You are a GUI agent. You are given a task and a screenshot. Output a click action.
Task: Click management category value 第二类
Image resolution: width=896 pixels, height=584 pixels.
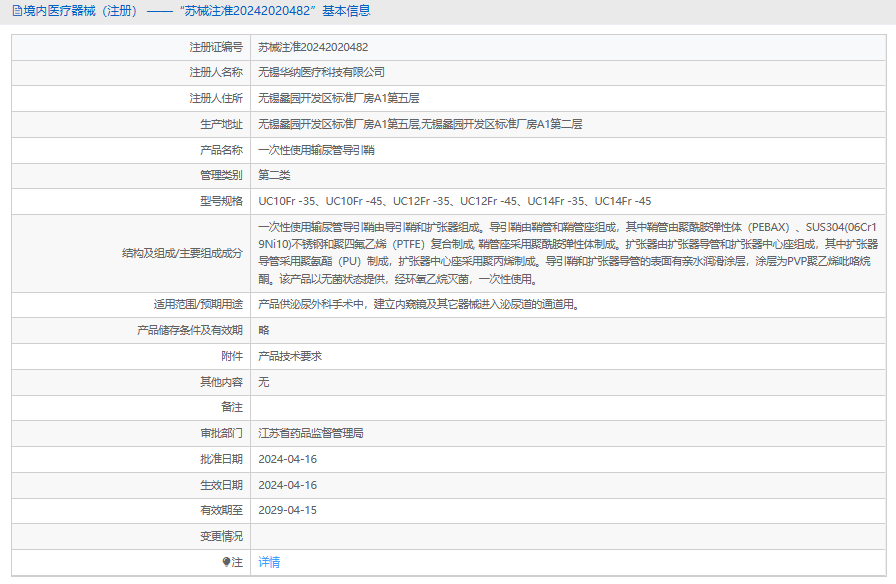pyautogui.click(x=274, y=175)
